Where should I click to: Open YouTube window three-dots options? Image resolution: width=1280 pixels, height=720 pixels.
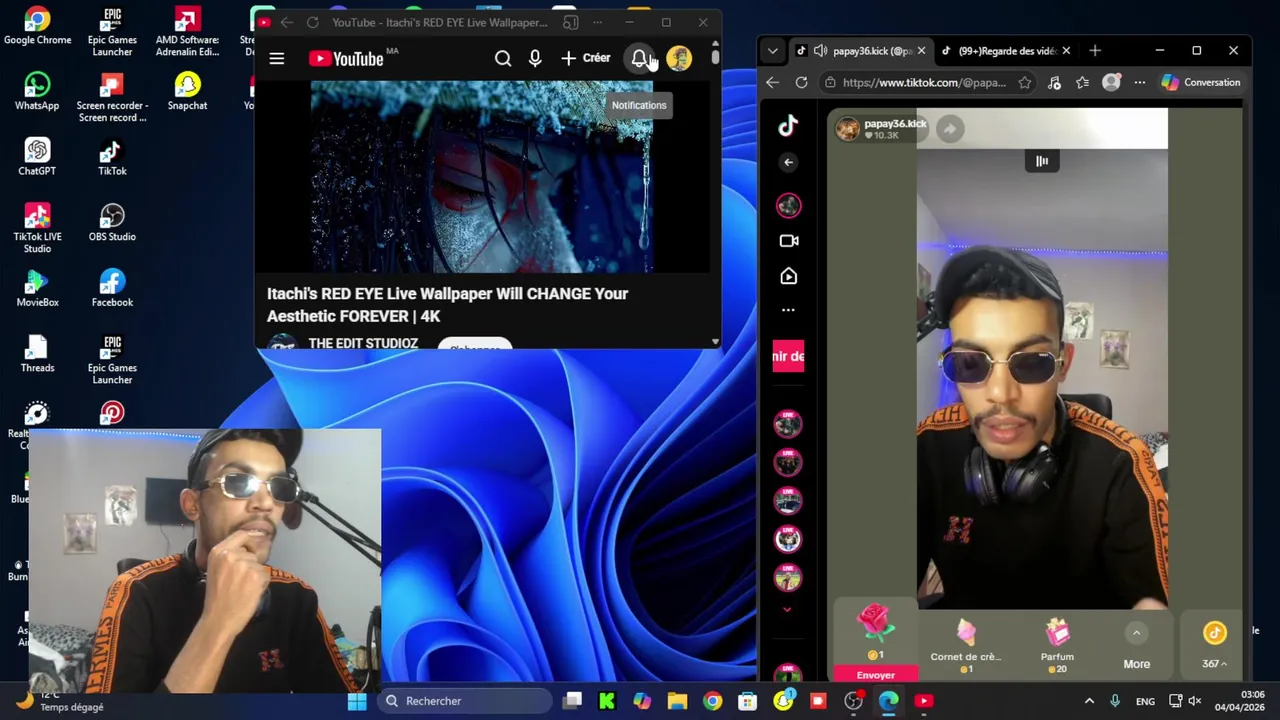click(x=597, y=22)
